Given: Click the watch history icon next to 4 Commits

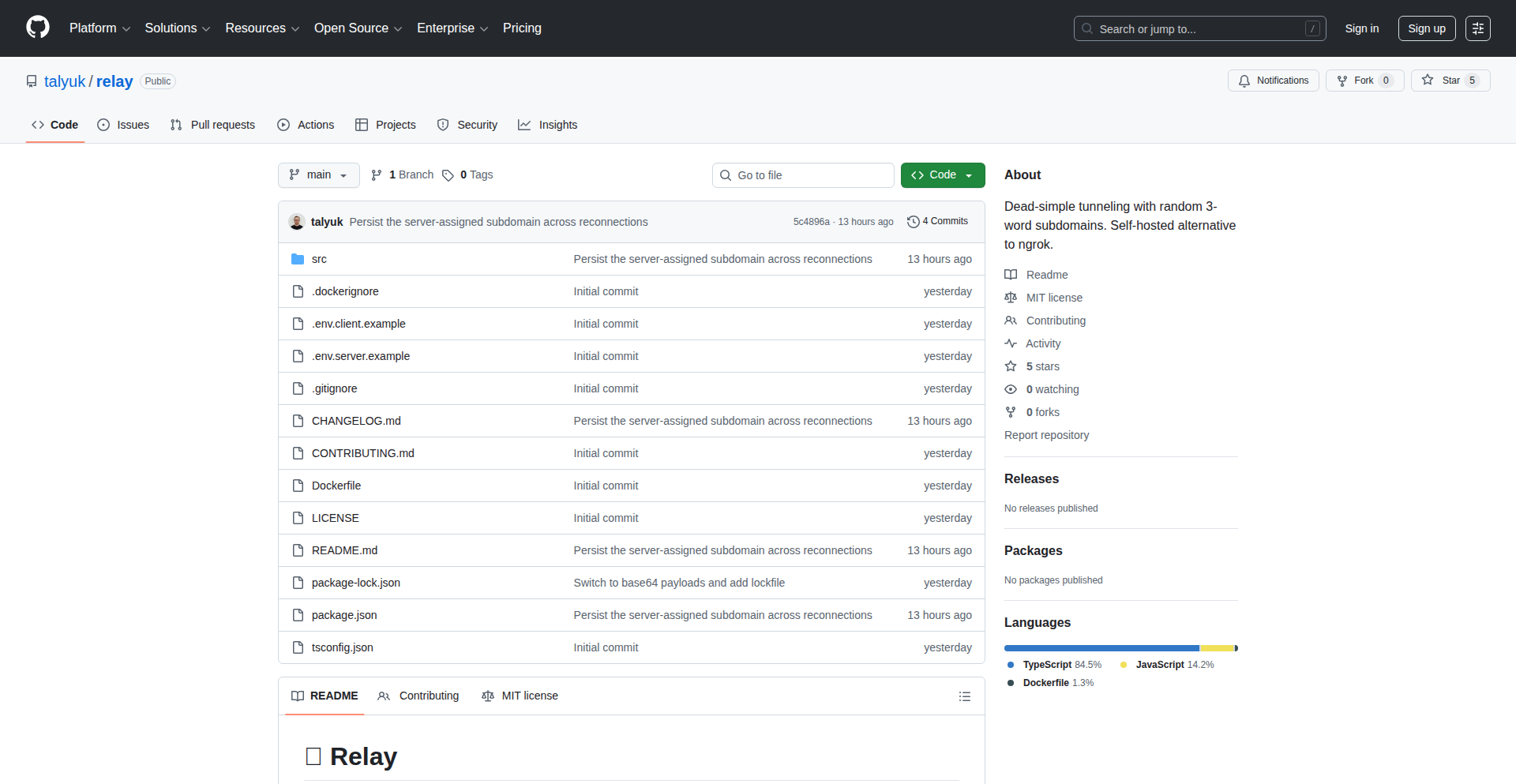Looking at the screenshot, I should click(914, 221).
